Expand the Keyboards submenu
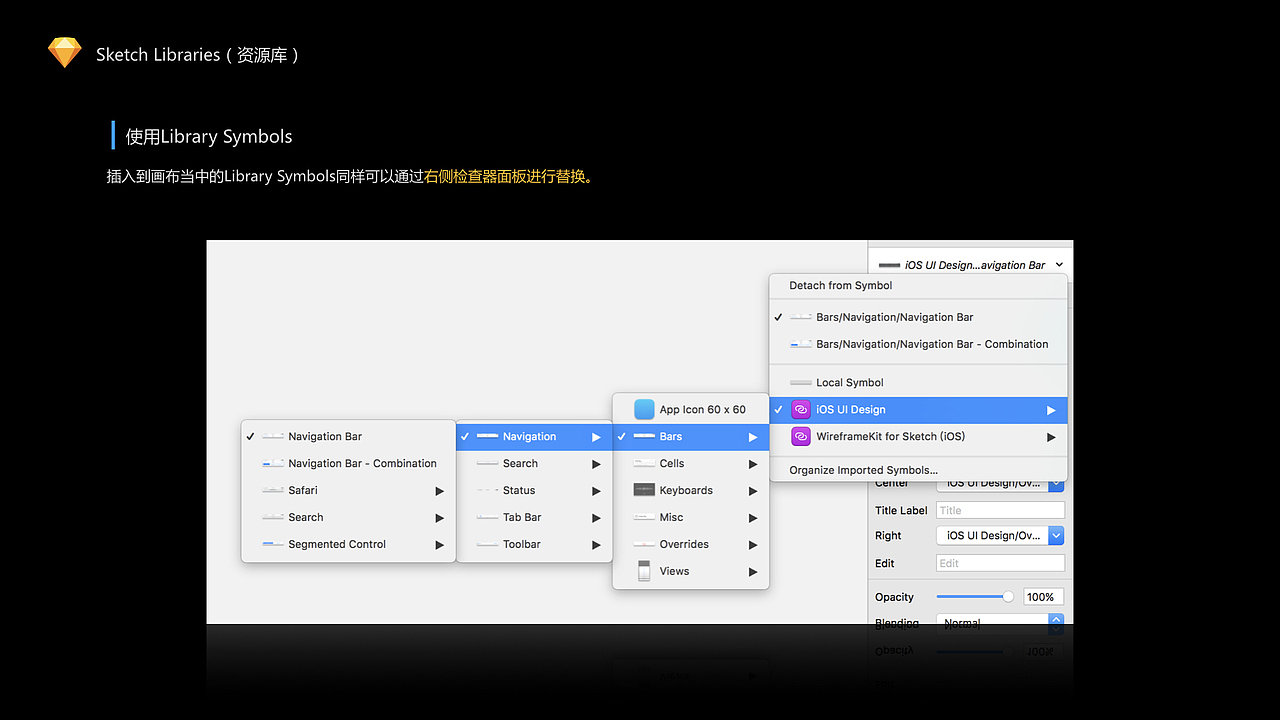 pos(690,490)
